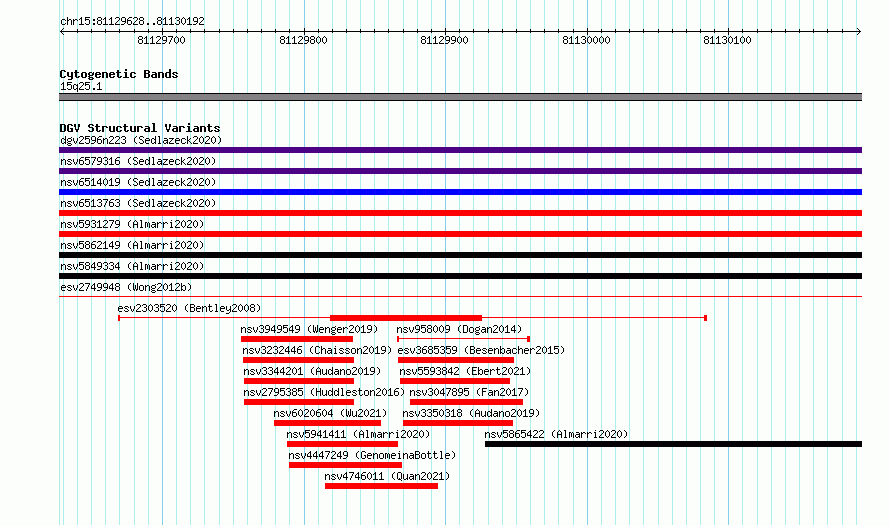This screenshot has height=525, width=890.
Task: Click the nsv5849334 (Almarri2020) label
Action: [132, 266]
